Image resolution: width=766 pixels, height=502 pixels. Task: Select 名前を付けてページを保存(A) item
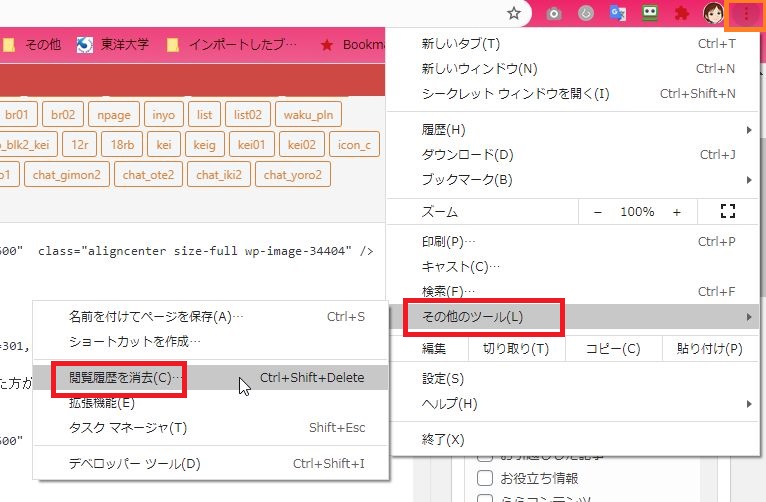click(x=211, y=317)
